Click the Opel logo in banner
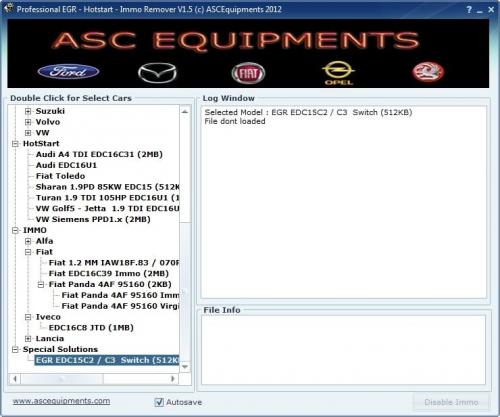The width and height of the screenshot is (500, 417). click(x=339, y=73)
